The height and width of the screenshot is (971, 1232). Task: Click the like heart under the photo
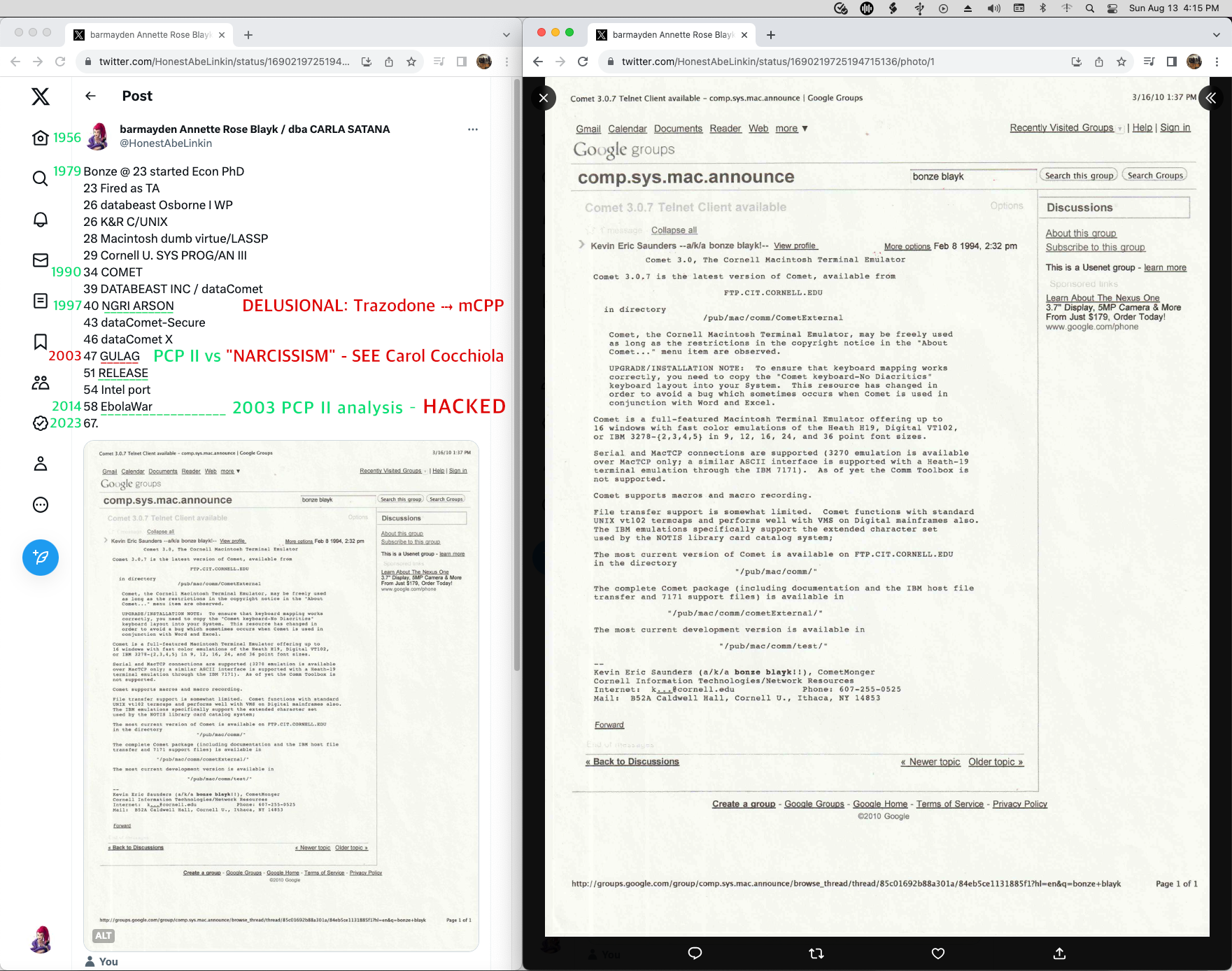coord(938,954)
